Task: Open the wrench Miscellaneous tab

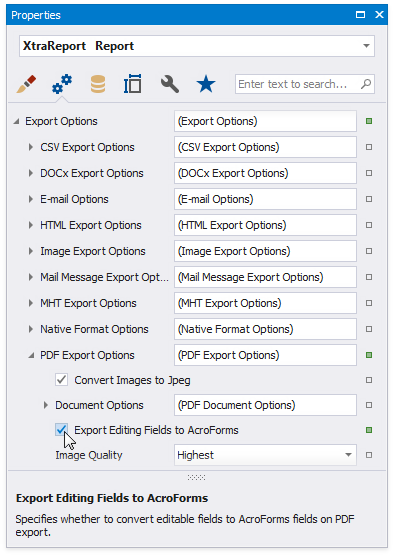Action: [170, 84]
